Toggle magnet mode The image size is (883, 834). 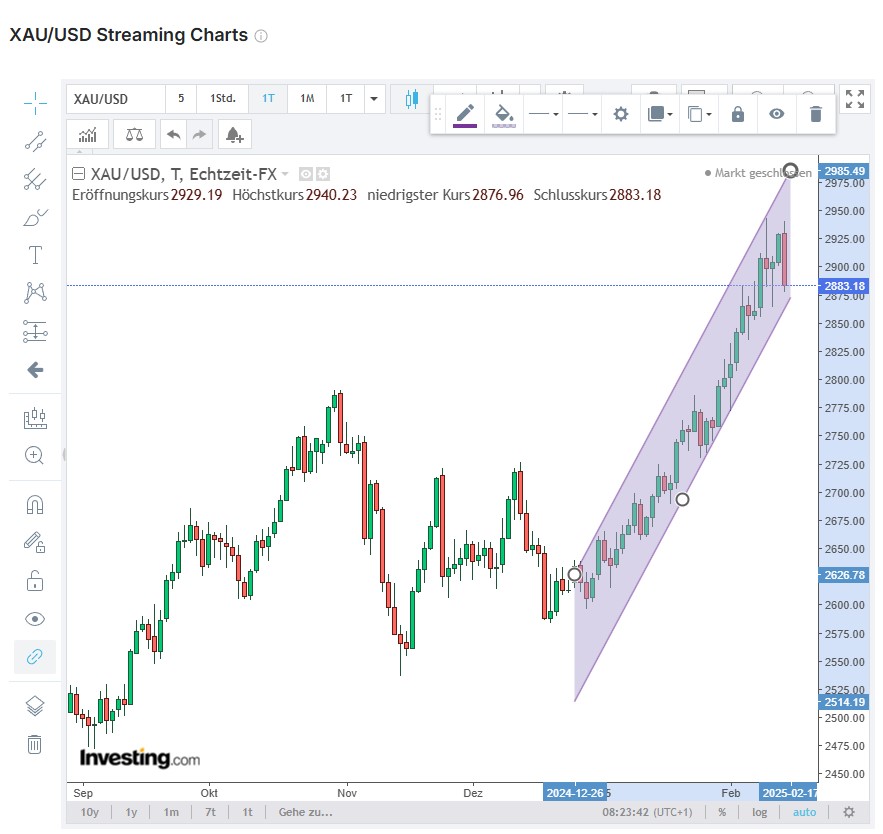point(35,505)
